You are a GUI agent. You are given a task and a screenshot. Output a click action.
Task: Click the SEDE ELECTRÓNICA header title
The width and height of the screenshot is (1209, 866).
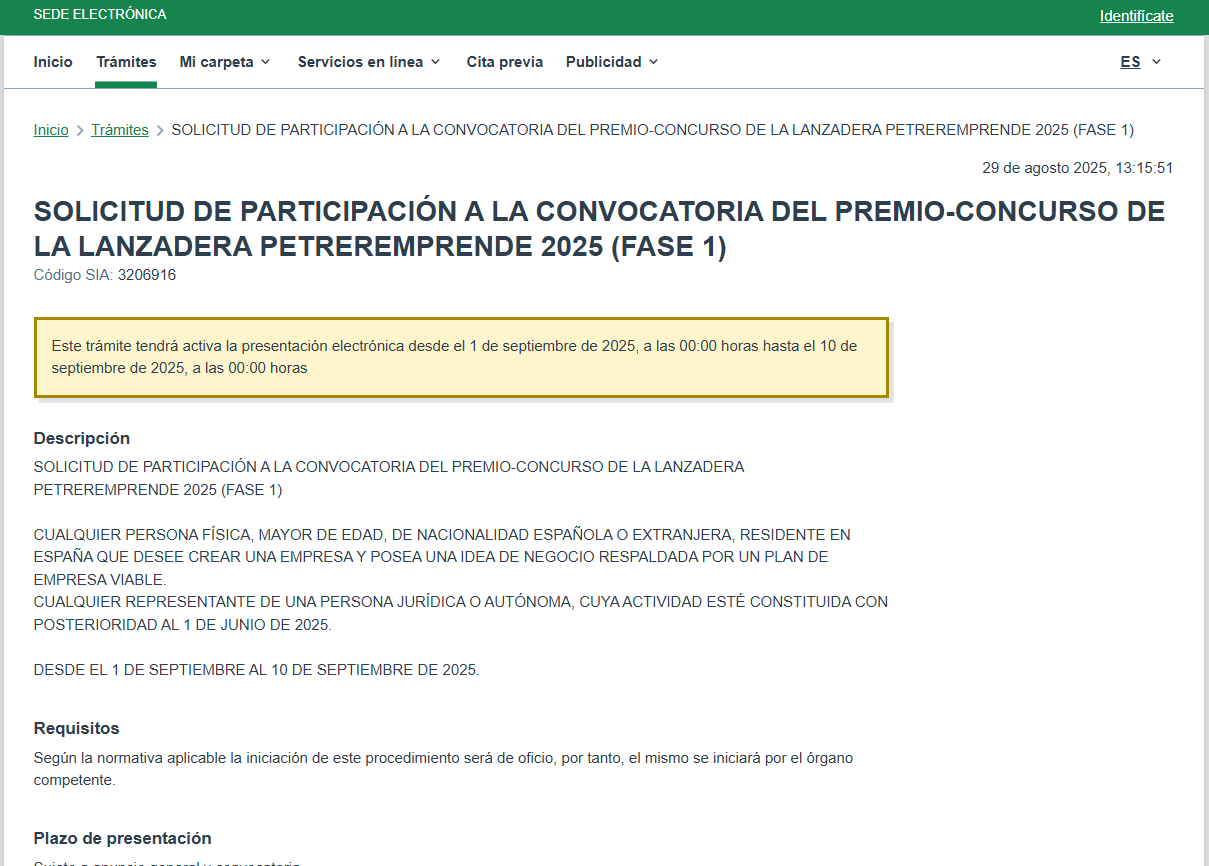tap(100, 15)
